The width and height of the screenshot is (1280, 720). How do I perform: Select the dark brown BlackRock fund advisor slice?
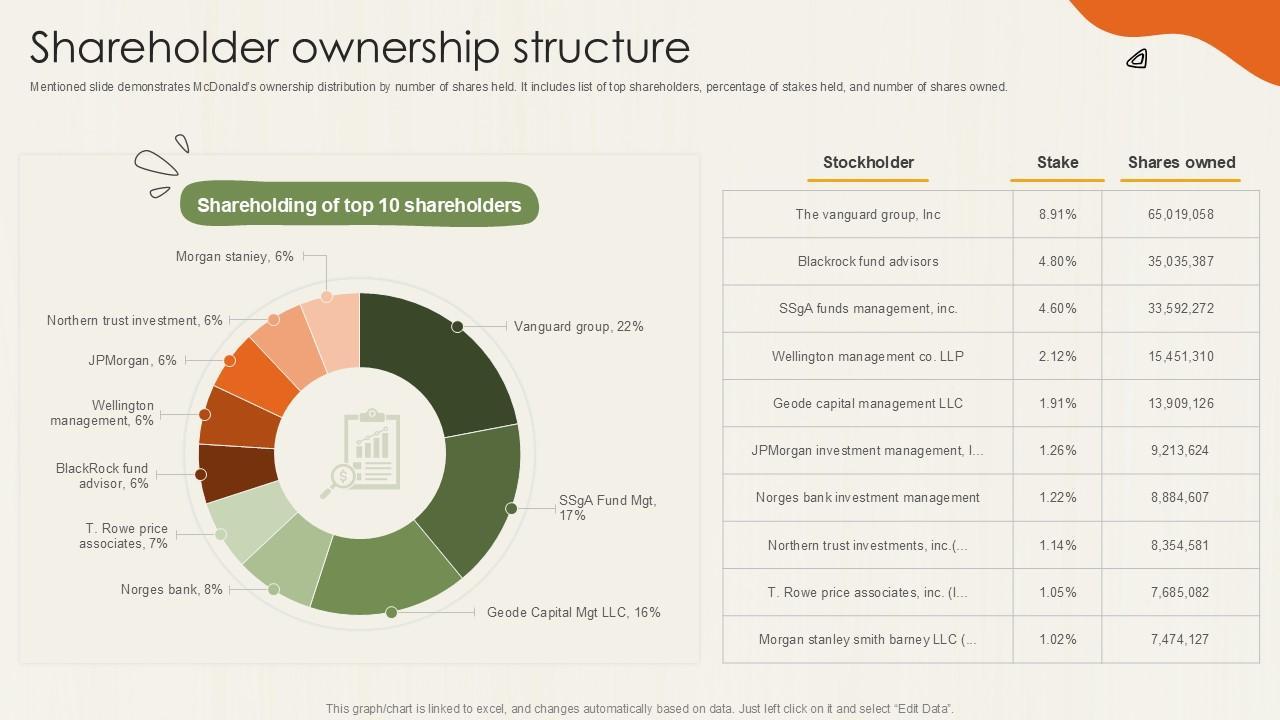[x=237, y=472]
